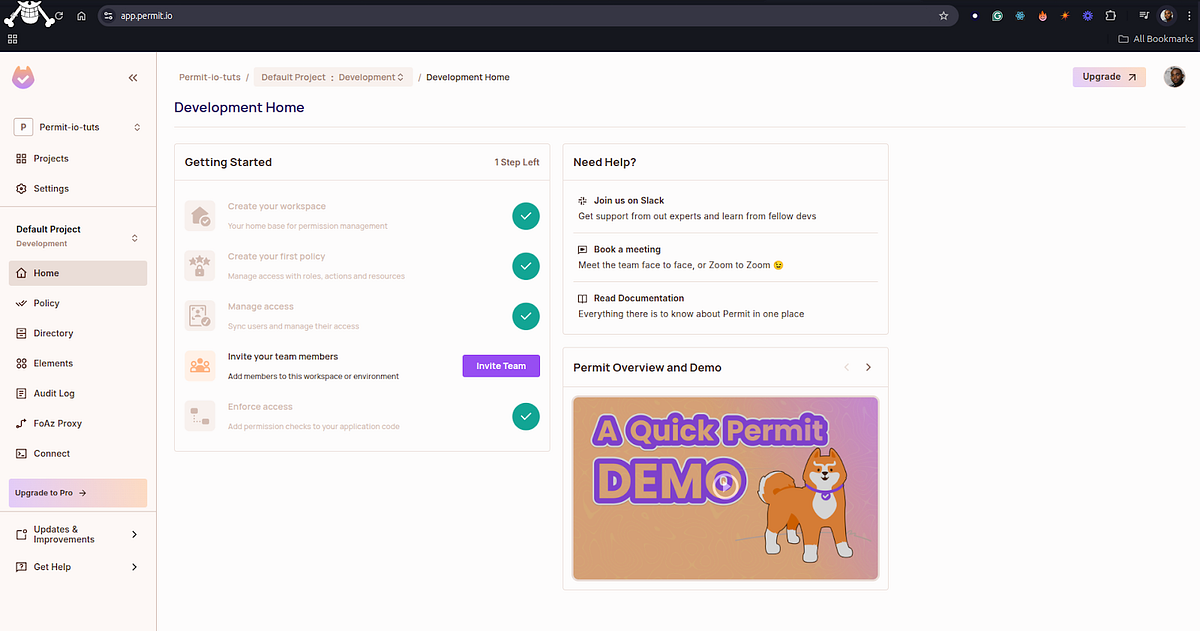Click the Upgrade button
The width and height of the screenshot is (1200, 631).
point(1108,76)
